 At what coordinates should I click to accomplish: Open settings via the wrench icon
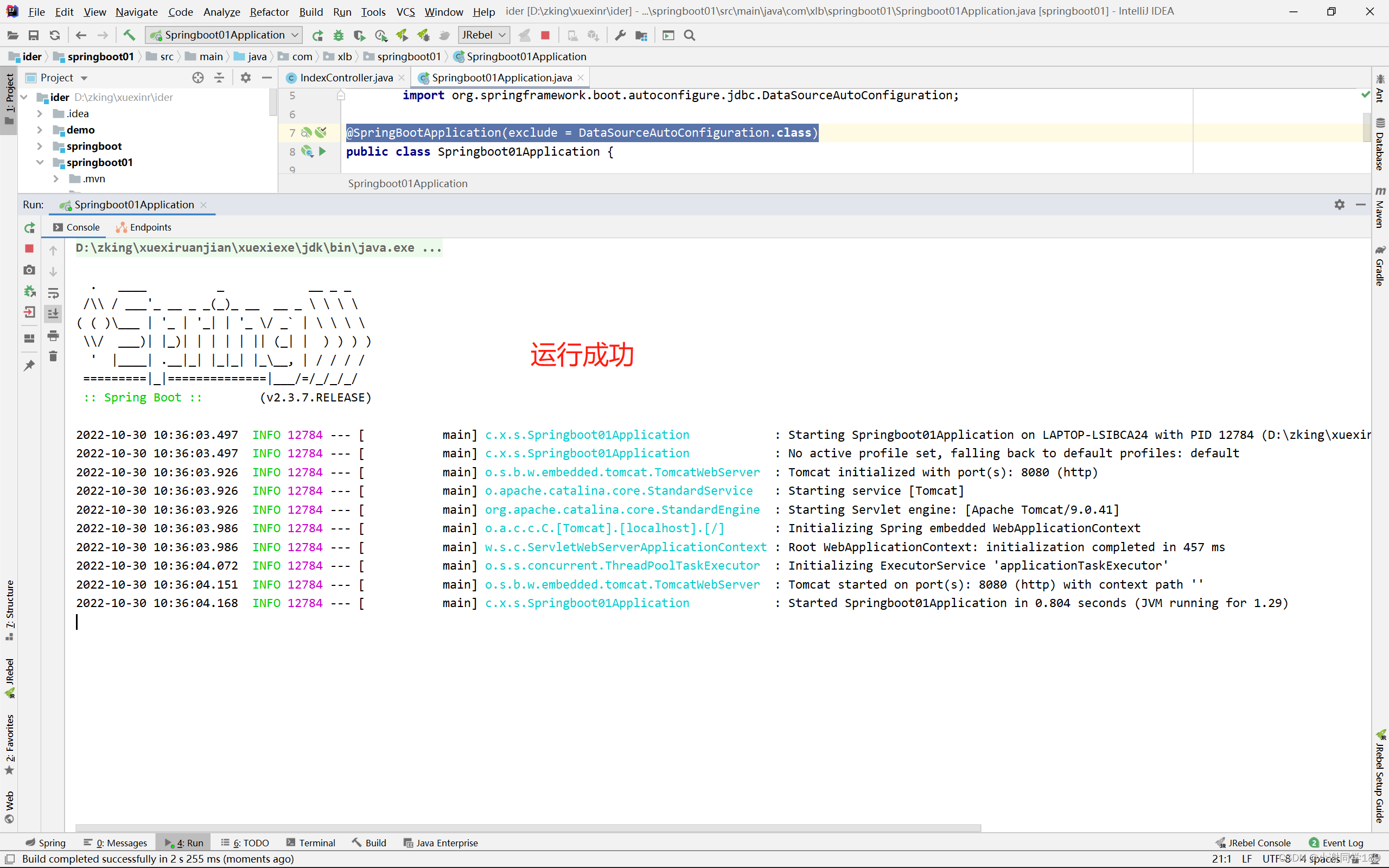click(620, 36)
